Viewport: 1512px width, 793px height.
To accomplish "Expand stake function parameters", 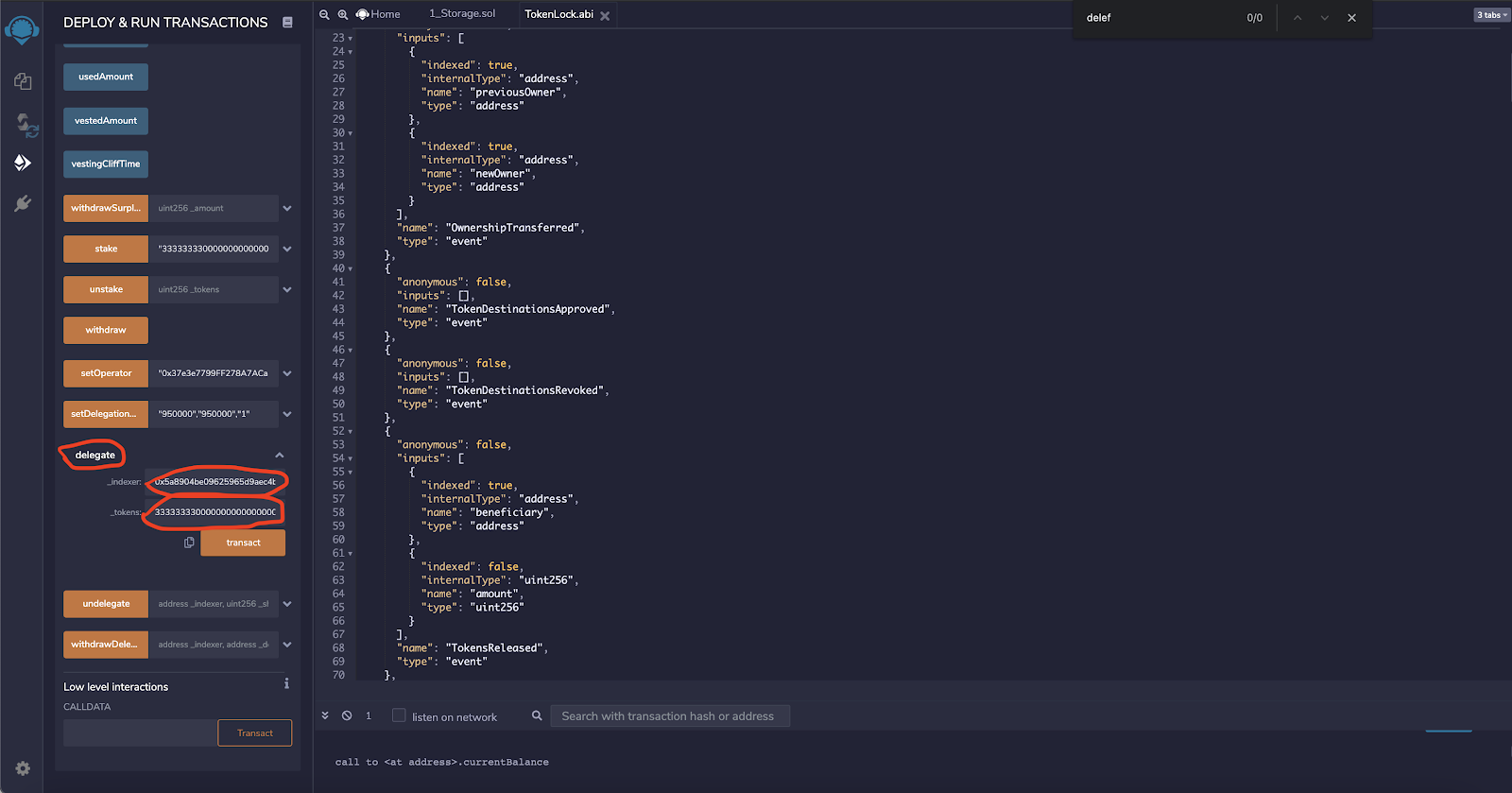I will point(287,249).
